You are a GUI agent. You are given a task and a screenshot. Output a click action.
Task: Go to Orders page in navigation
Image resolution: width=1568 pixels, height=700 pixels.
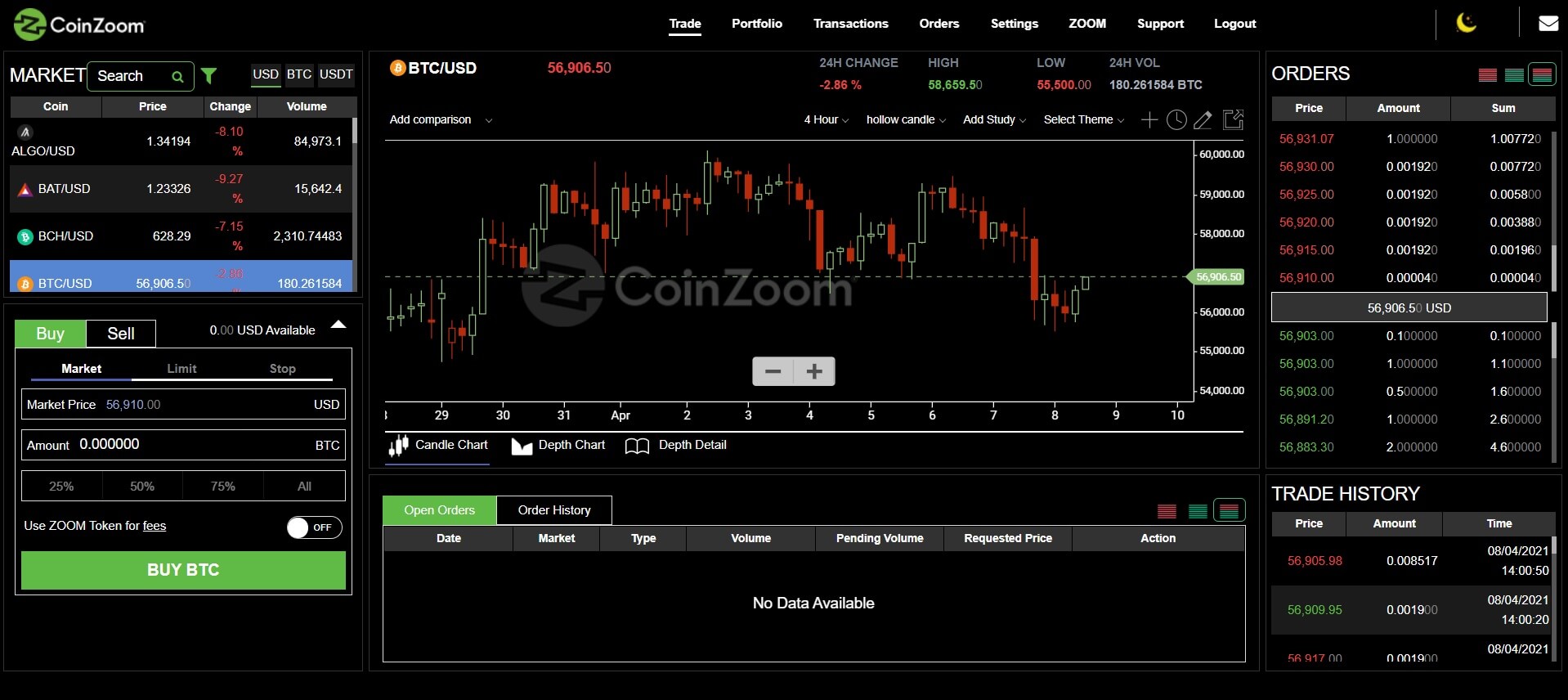(939, 24)
